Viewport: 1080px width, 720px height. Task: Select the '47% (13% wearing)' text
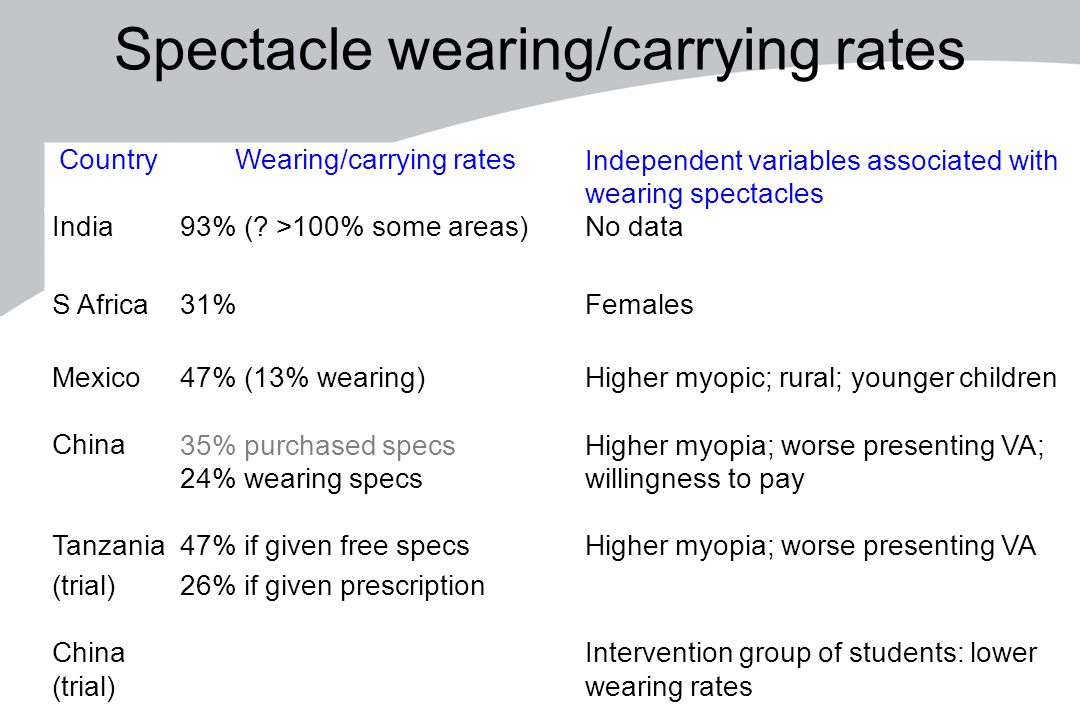click(302, 378)
